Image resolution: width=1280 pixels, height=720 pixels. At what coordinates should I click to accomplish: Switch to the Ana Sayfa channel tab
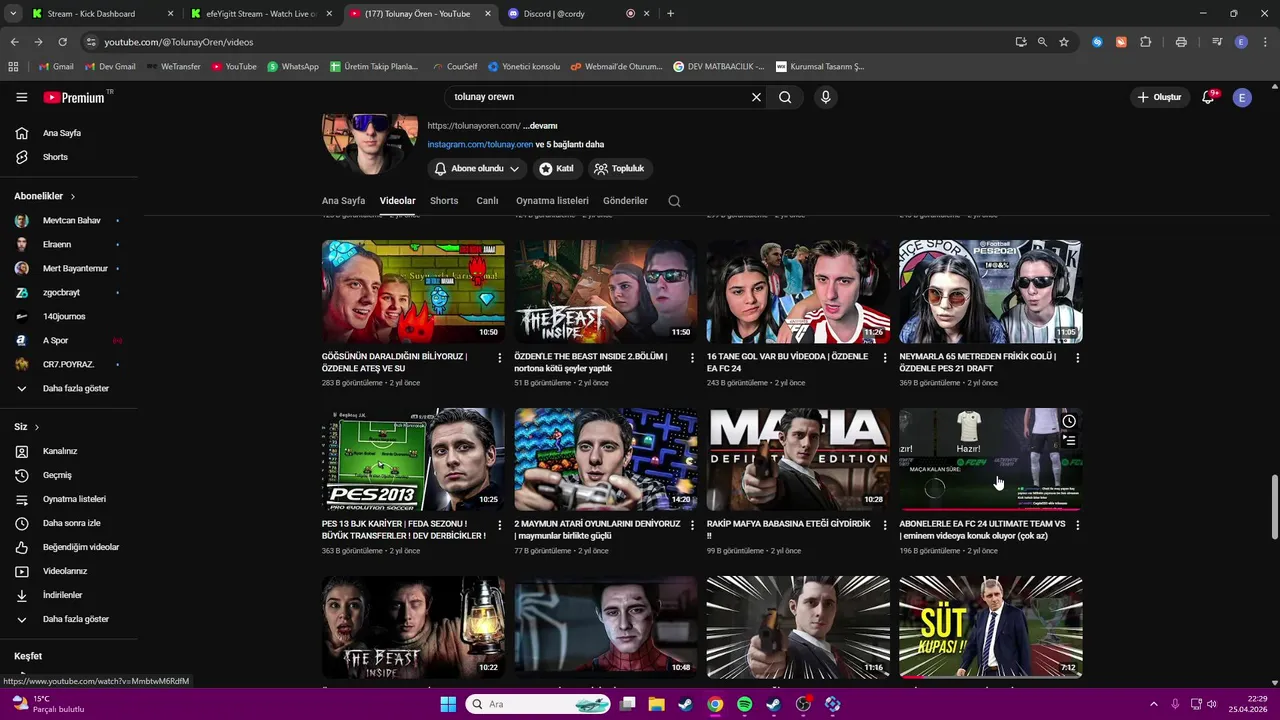[x=343, y=201]
